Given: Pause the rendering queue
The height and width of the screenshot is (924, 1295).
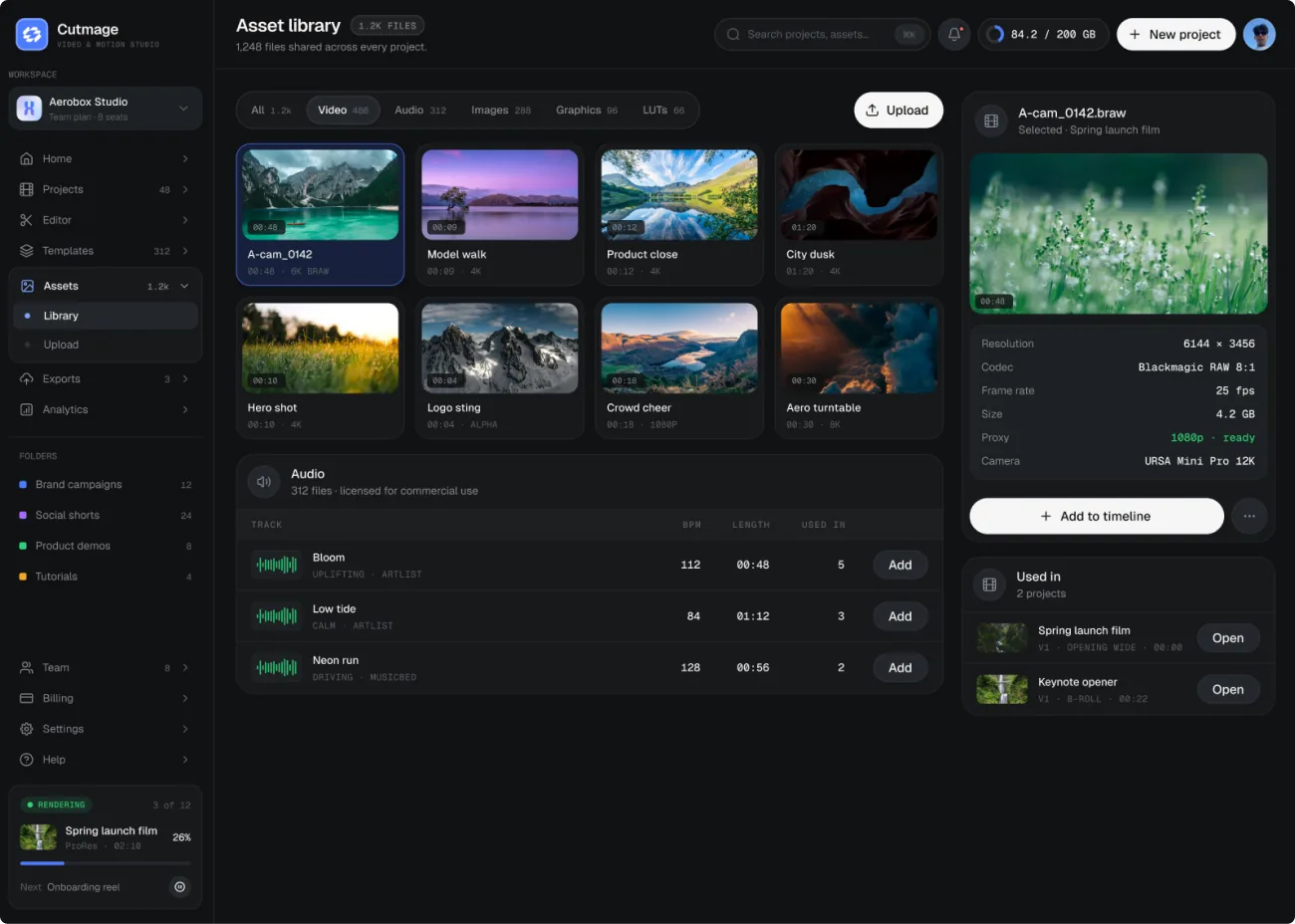Looking at the screenshot, I should tap(179, 887).
